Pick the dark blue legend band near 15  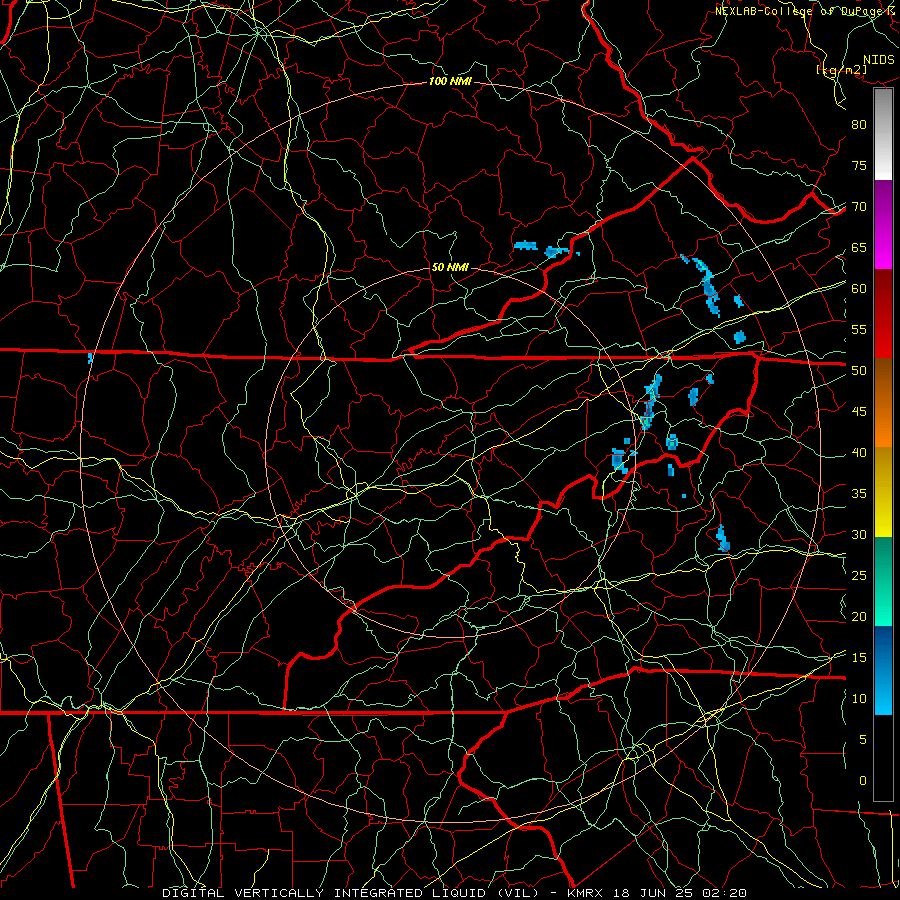pyautogui.click(x=883, y=649)
